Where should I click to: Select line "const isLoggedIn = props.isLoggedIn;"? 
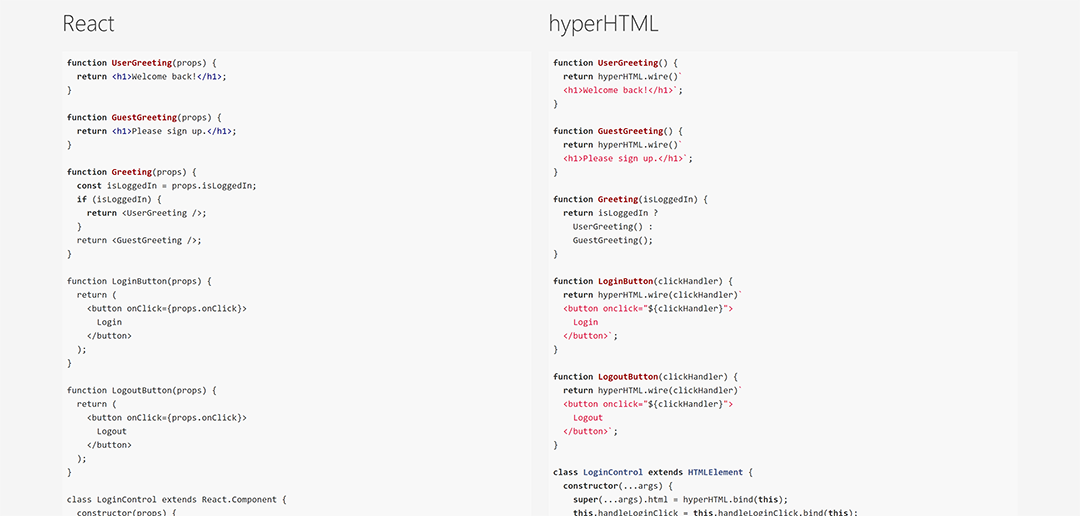(167, 186)
